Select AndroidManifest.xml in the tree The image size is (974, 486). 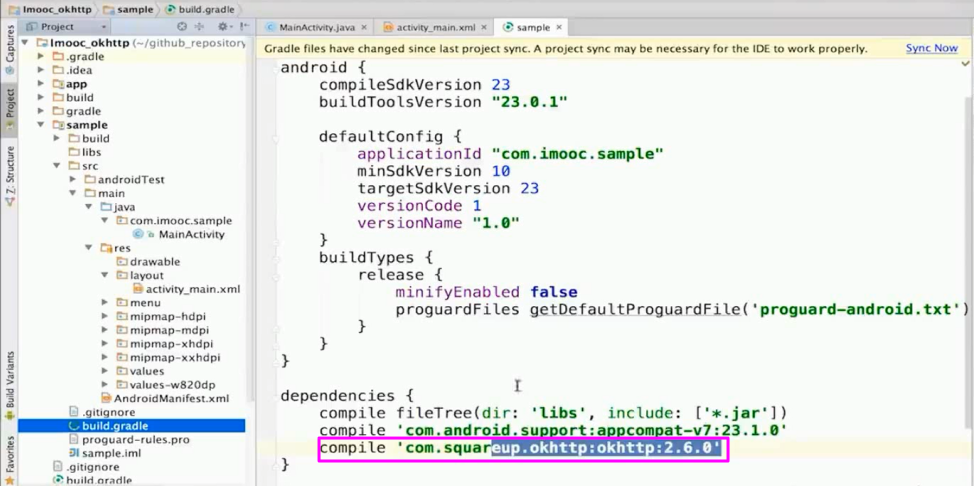[x=171, y=398]
